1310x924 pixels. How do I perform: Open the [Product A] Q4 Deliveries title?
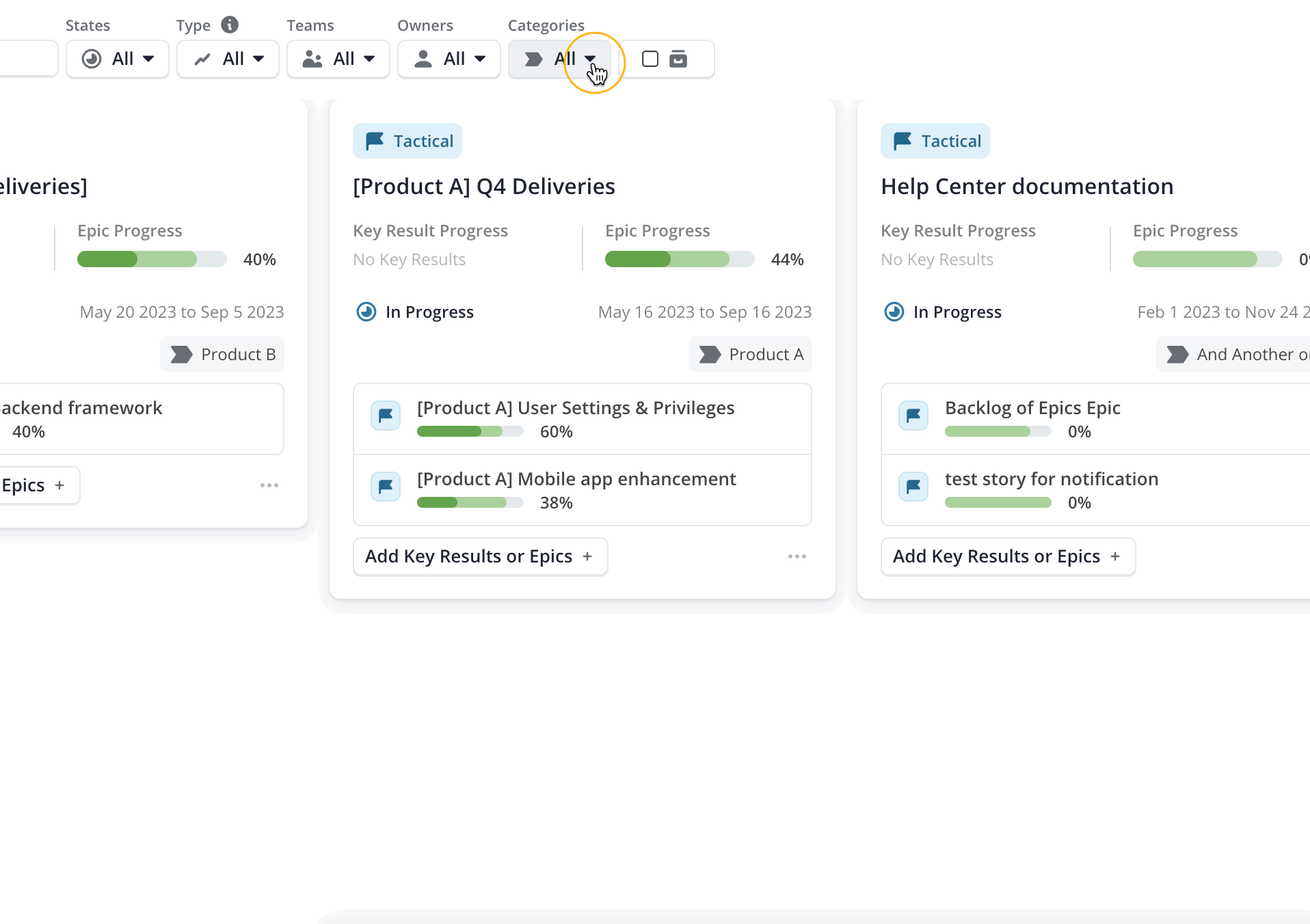tap(484, 186)
